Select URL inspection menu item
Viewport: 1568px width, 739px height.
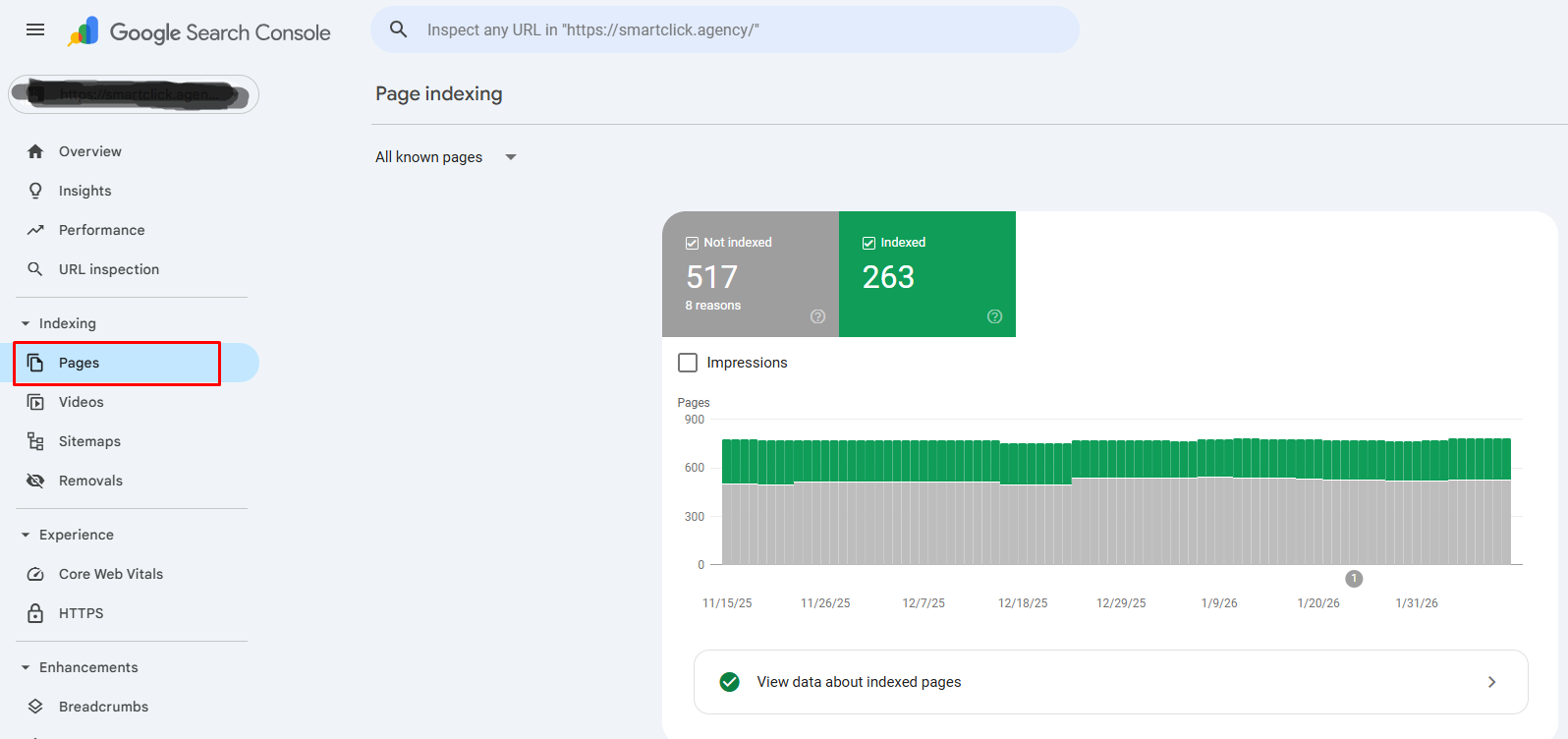pos(109,269)
